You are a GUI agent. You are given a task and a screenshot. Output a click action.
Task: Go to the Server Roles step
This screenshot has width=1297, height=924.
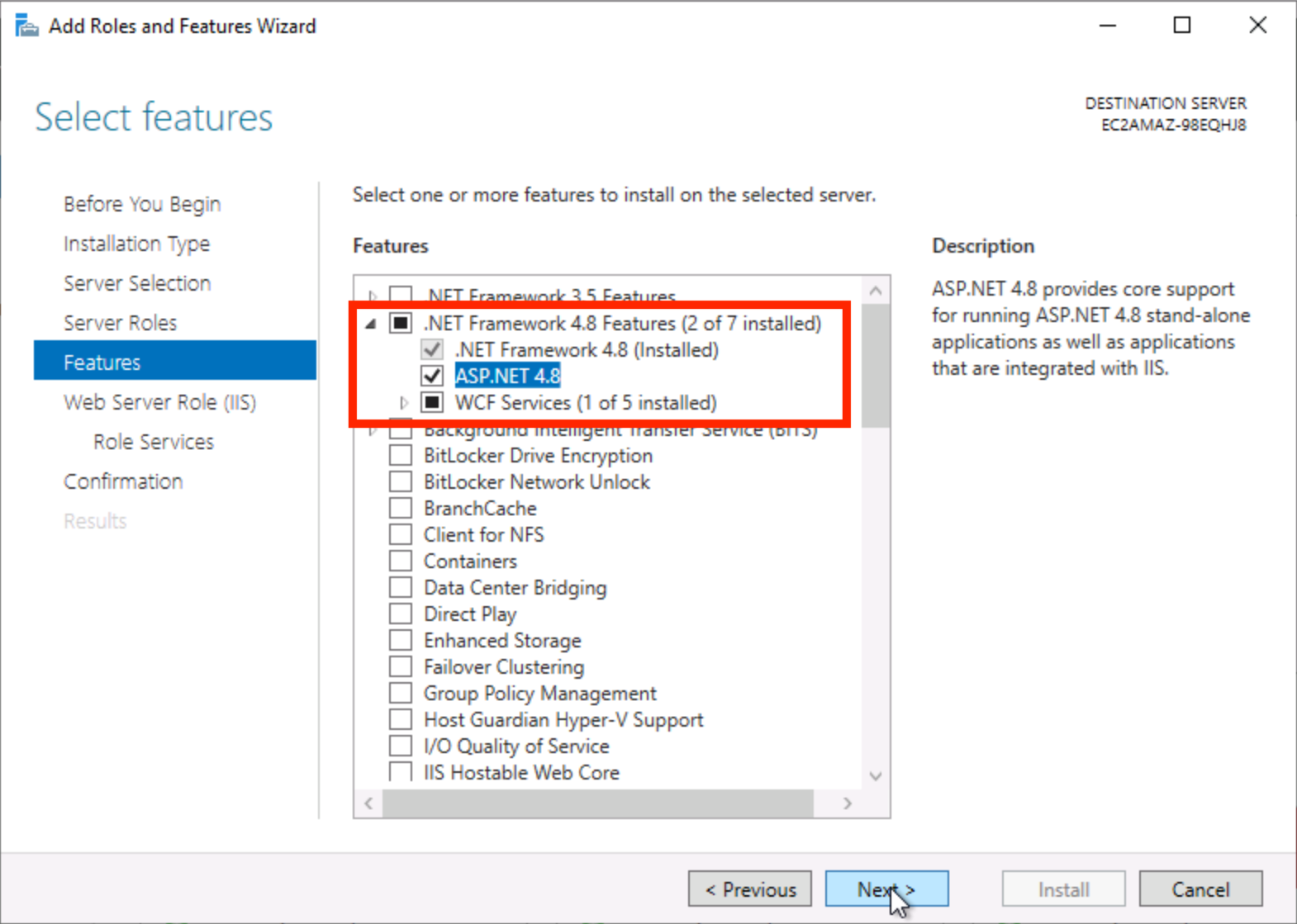click(121, 323)
